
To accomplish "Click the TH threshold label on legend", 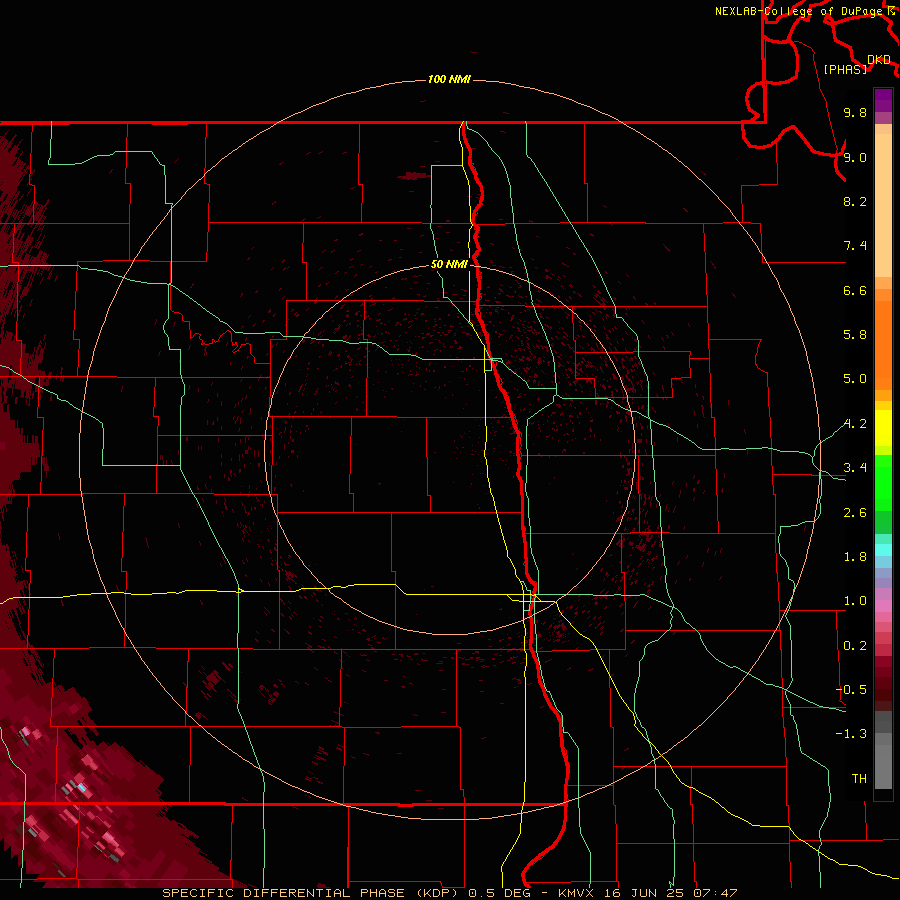I will pyautogui.click(x=859, y=779).
